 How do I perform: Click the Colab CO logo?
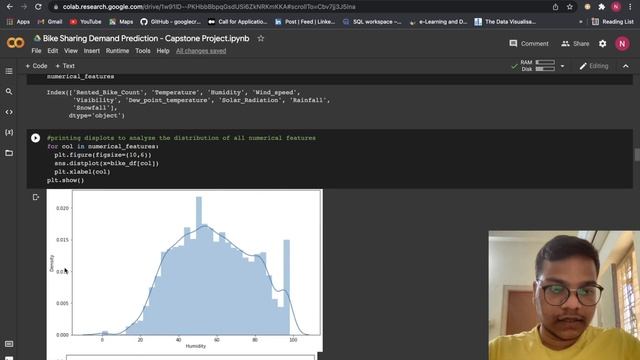[16, 43]
